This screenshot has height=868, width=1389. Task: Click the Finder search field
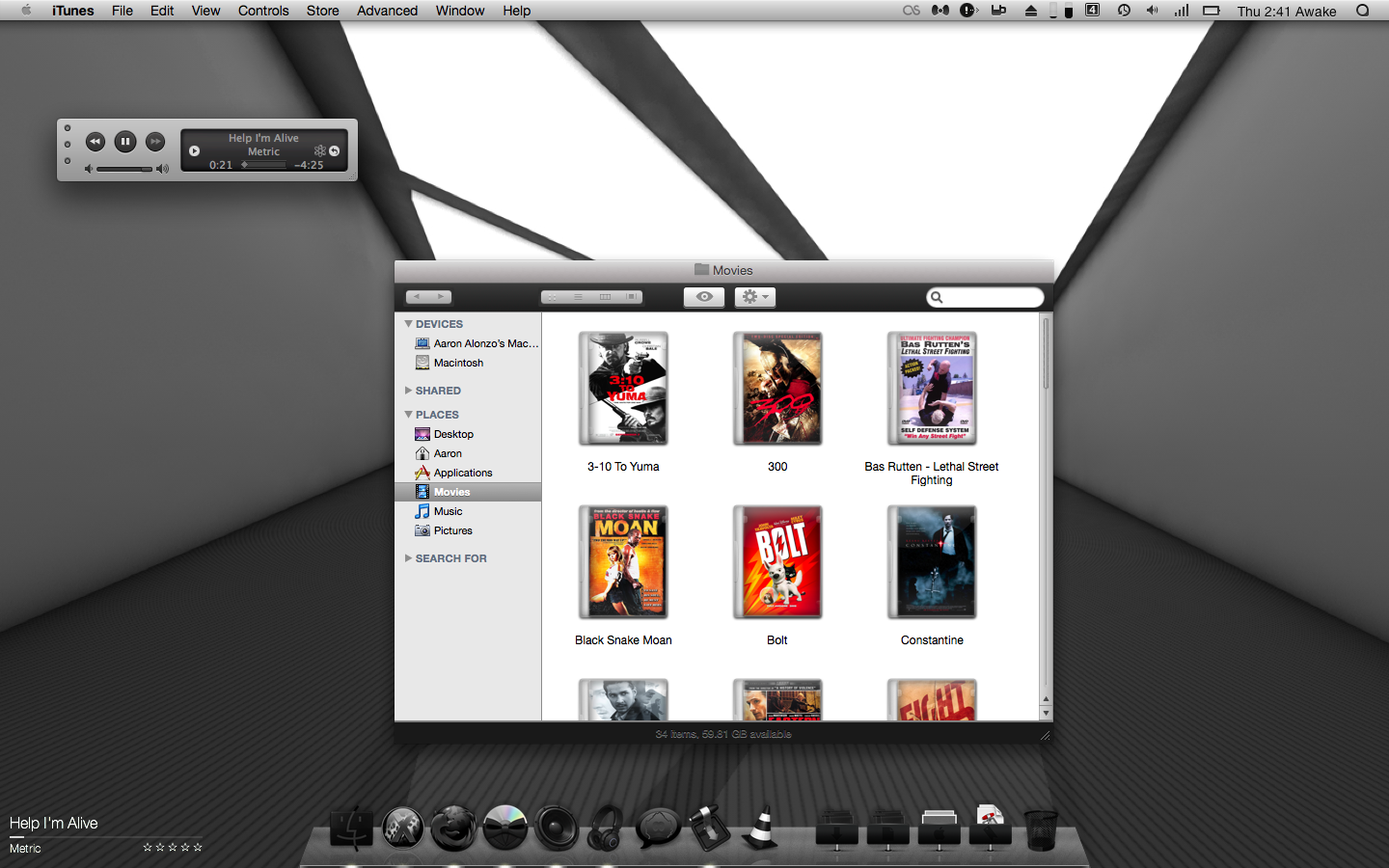(x=986, y=297)
